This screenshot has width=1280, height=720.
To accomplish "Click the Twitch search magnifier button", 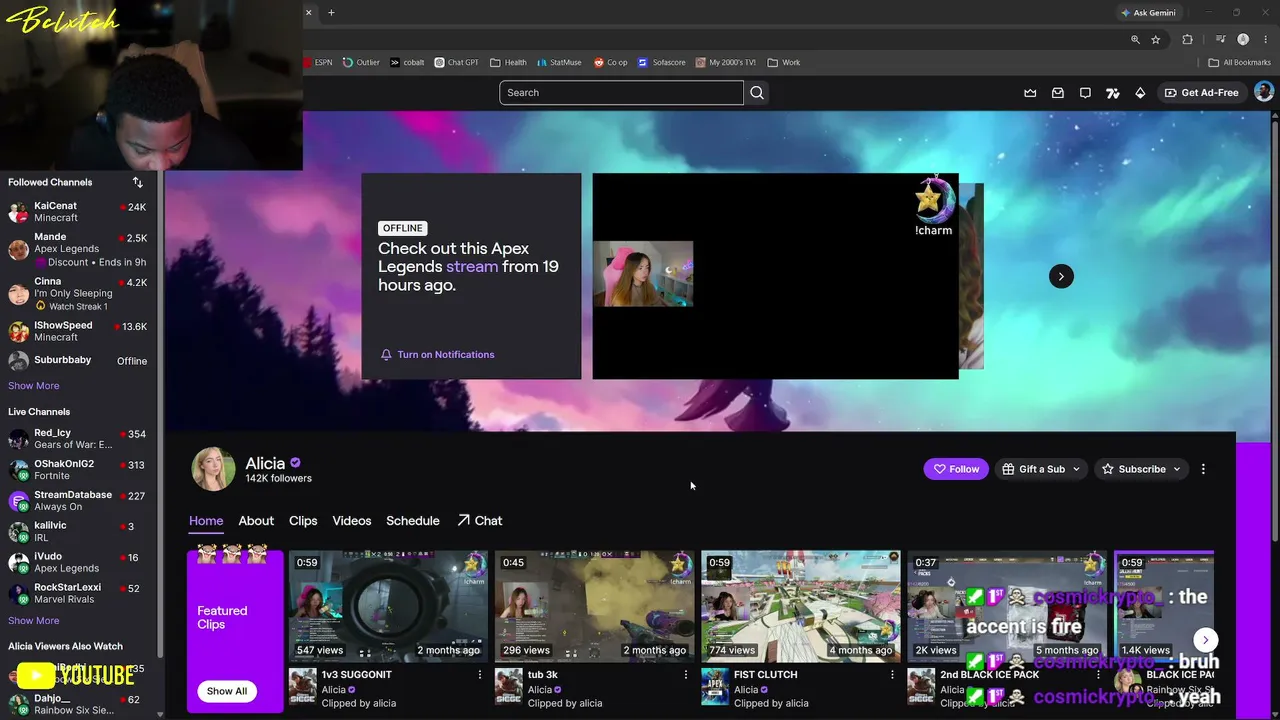I will click(757, 93).
